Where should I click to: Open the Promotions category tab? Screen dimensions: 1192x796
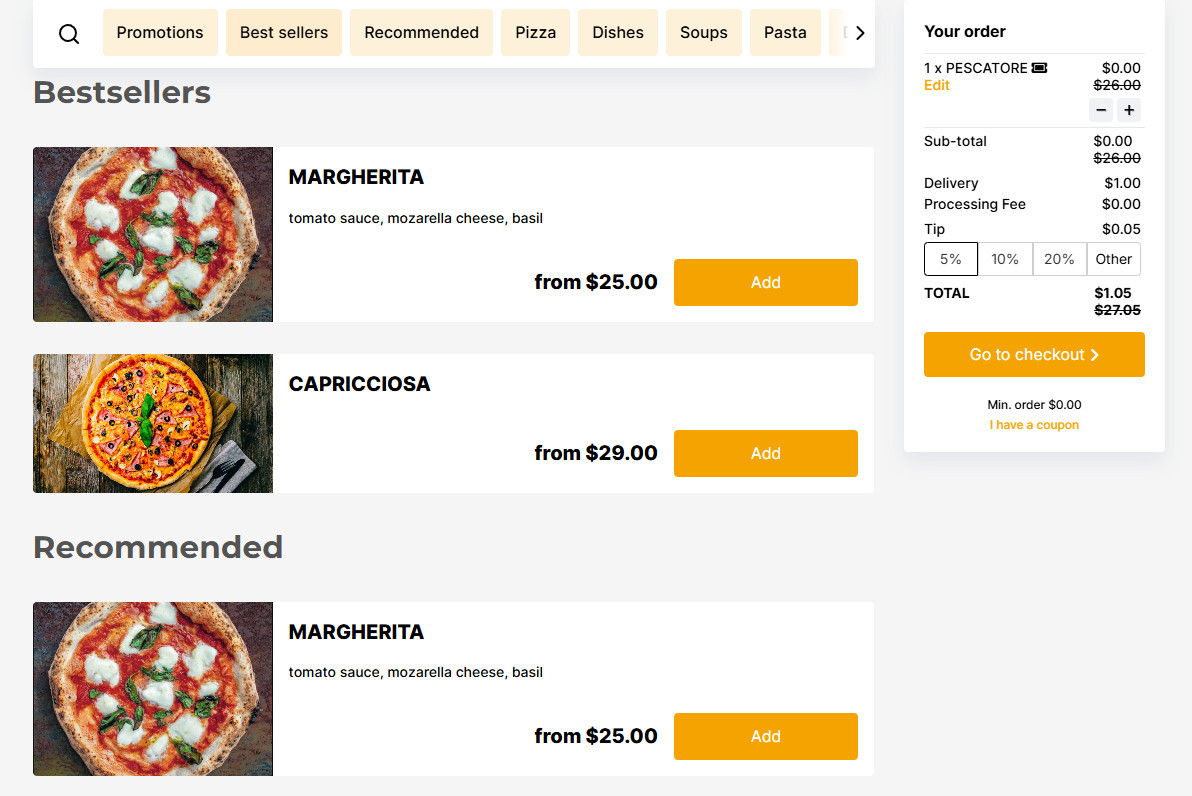click(160, 33)
